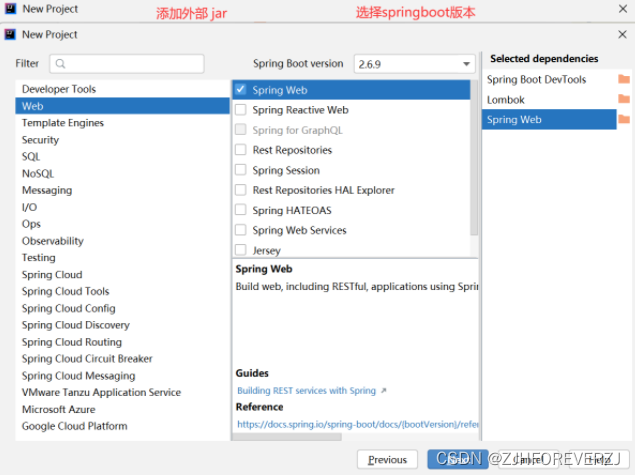Click external link arrow beside Building REST services
635x475 pixels.
384,390
